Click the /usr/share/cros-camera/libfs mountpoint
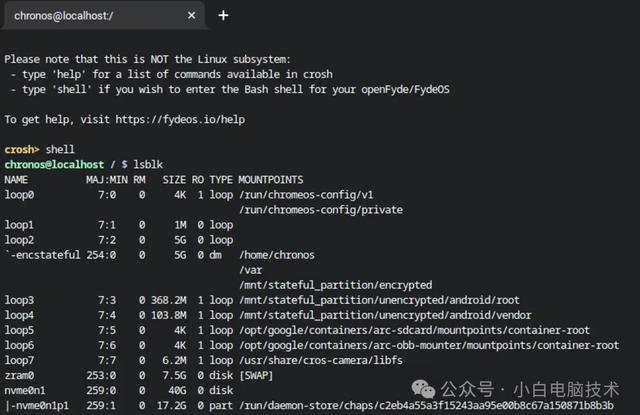Screen dimensions: 640x415 (x=321, y=360)
